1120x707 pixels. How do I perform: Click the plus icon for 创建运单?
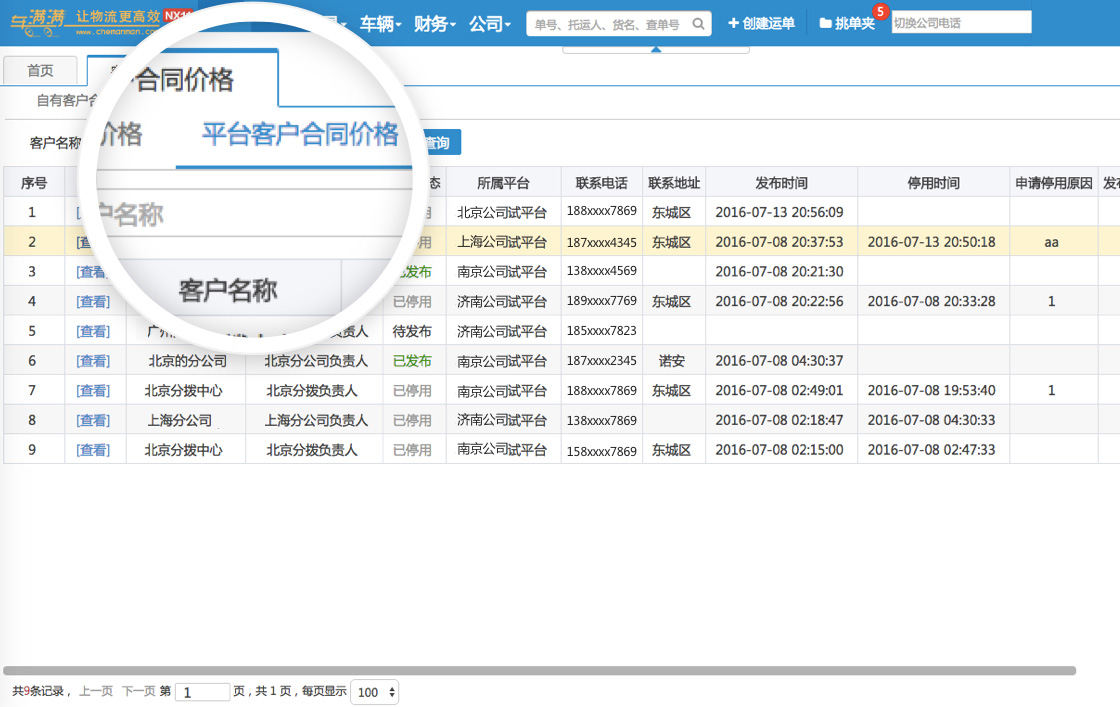pyautogui.click(x=733, y=23)
